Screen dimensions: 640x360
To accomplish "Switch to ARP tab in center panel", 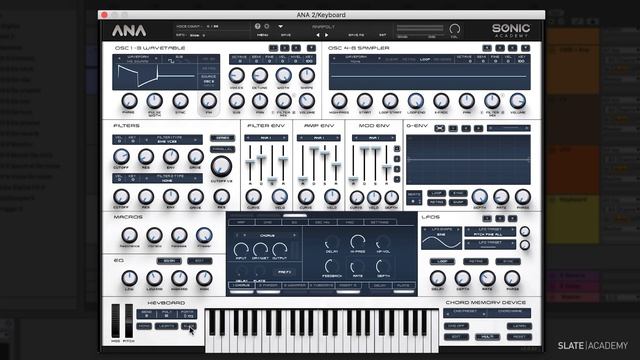I will click(x=241, y=222).
